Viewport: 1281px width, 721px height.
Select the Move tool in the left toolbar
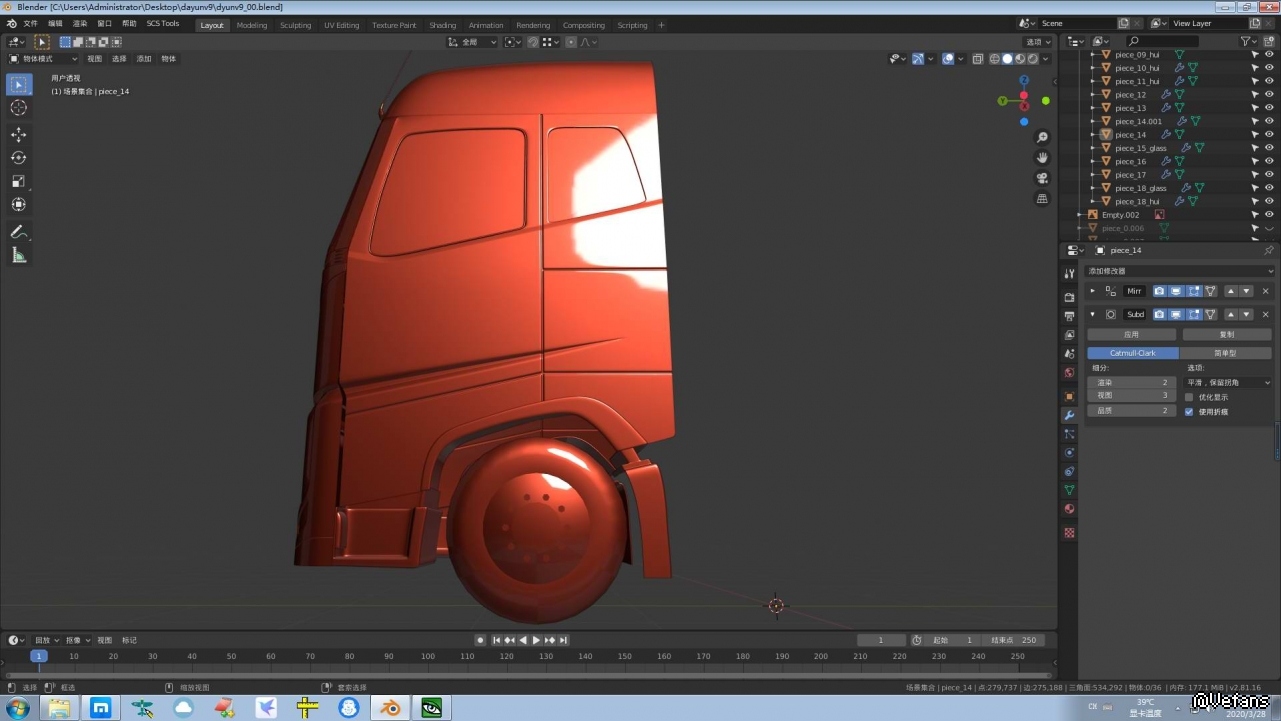(18, 134)
